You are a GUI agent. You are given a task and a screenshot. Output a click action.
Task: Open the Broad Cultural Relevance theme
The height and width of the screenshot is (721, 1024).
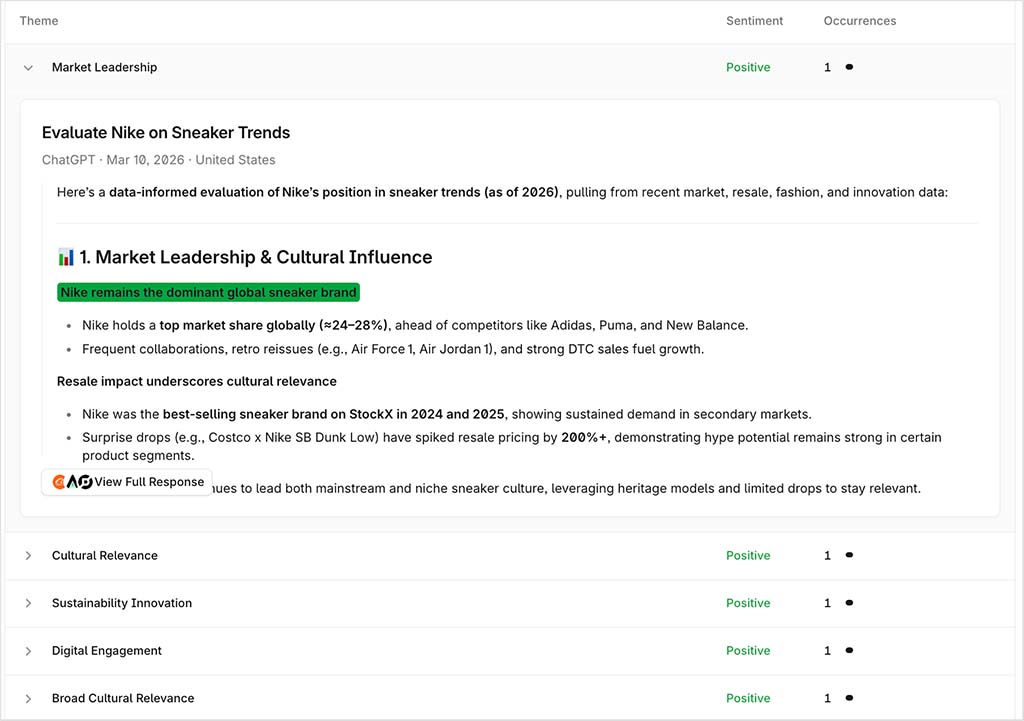coord(28,698)
